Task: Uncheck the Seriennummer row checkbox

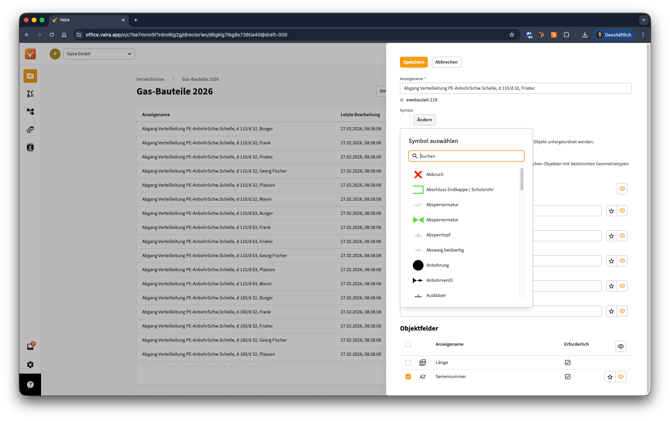Action: [408, 377]
